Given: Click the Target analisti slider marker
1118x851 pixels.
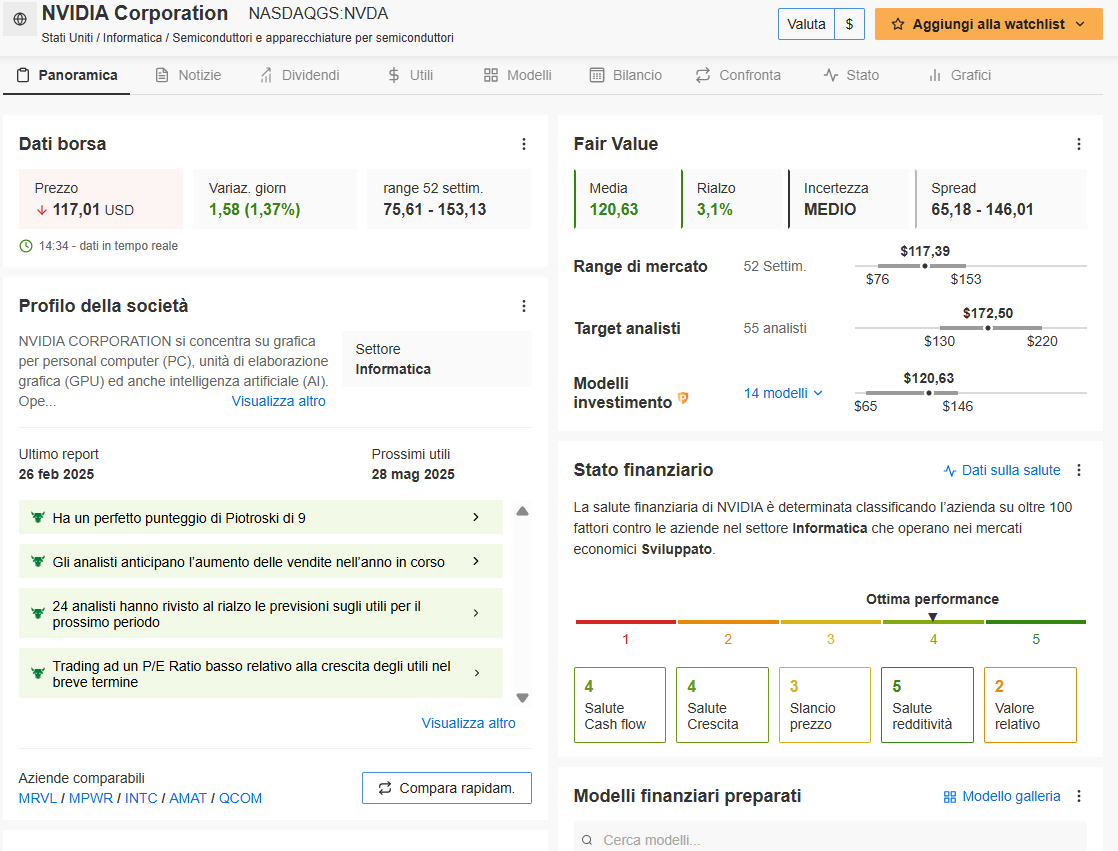Looking at the screenshot, I should point(988,328).
